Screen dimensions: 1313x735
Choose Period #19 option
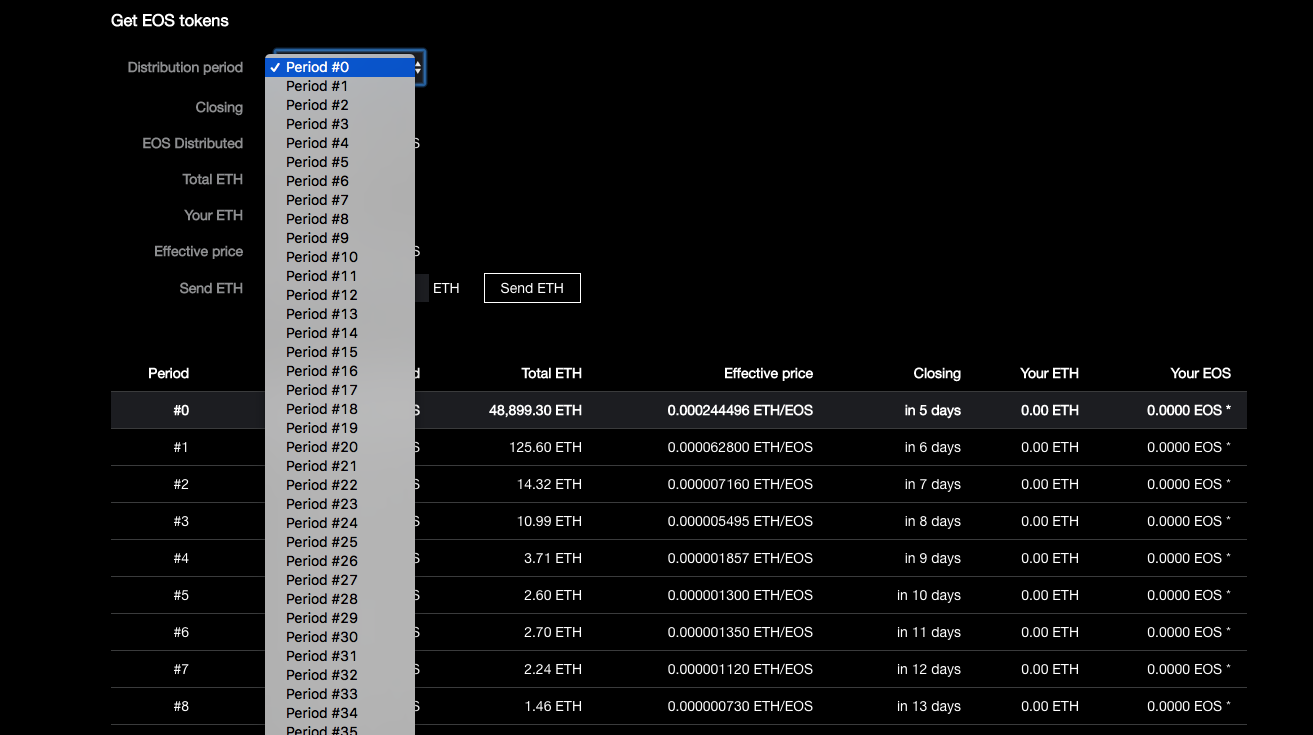click(x=340, y=428)
